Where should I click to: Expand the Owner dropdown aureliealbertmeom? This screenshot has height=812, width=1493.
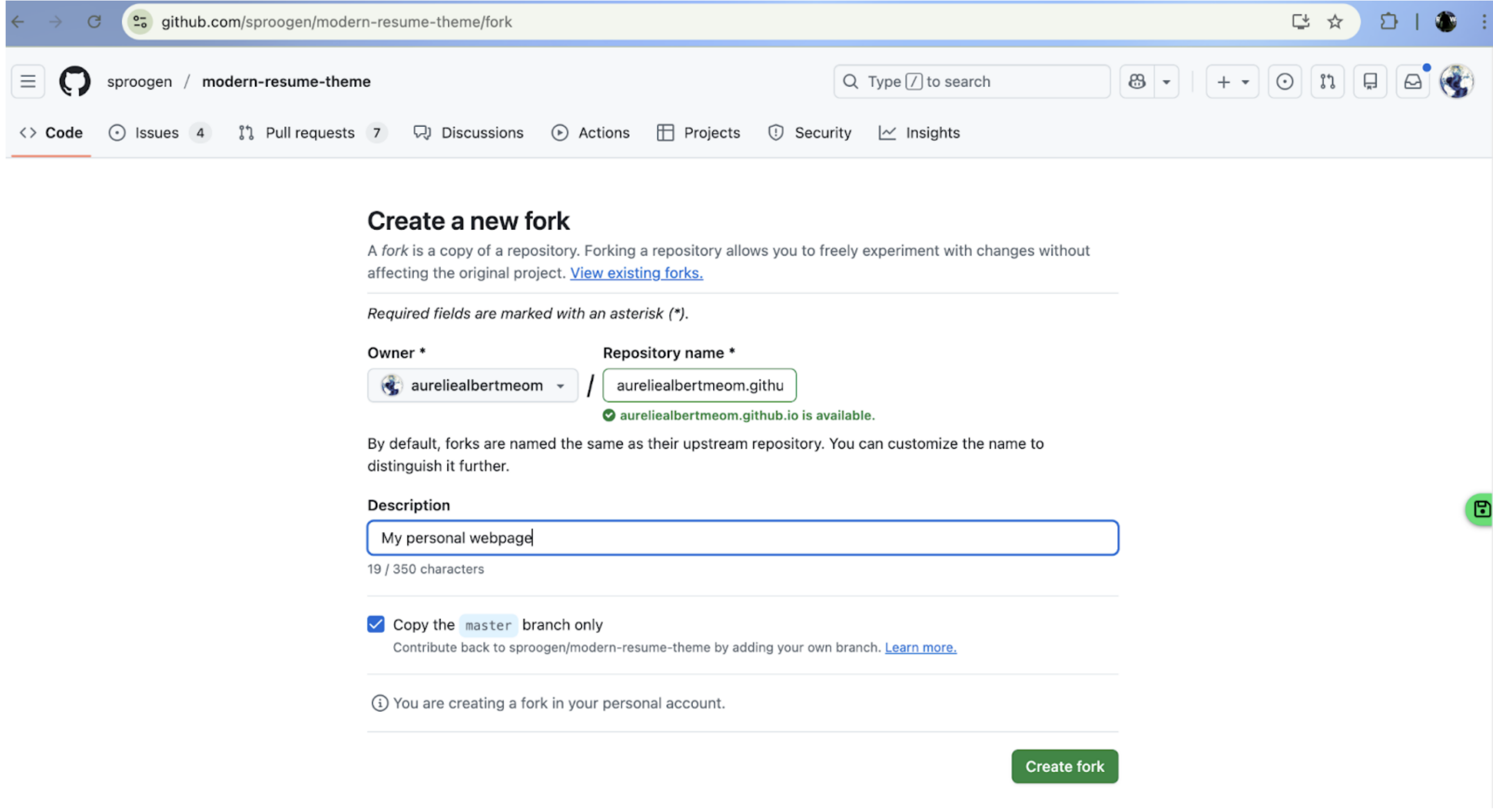472,386
